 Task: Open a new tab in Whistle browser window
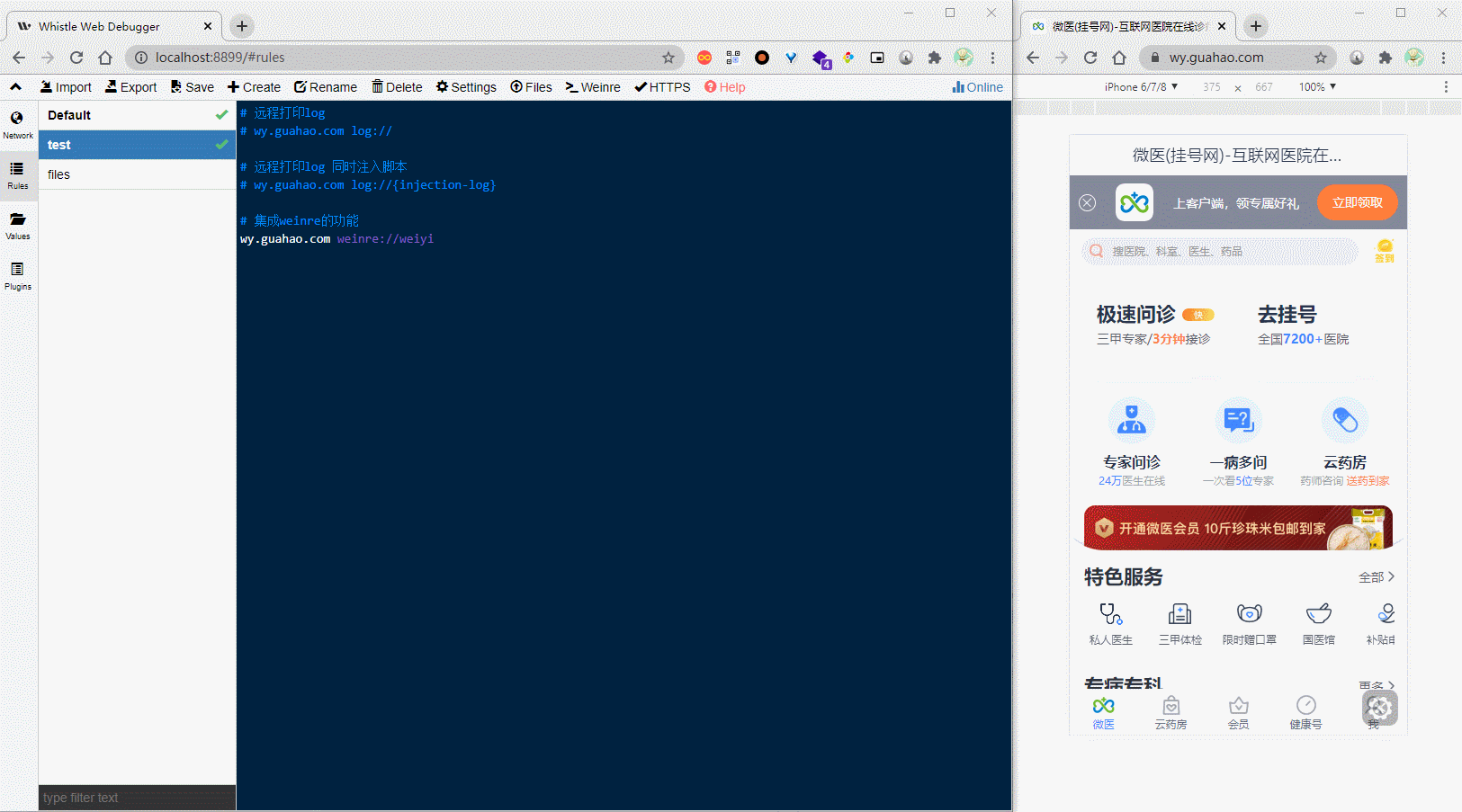[241, 26]
